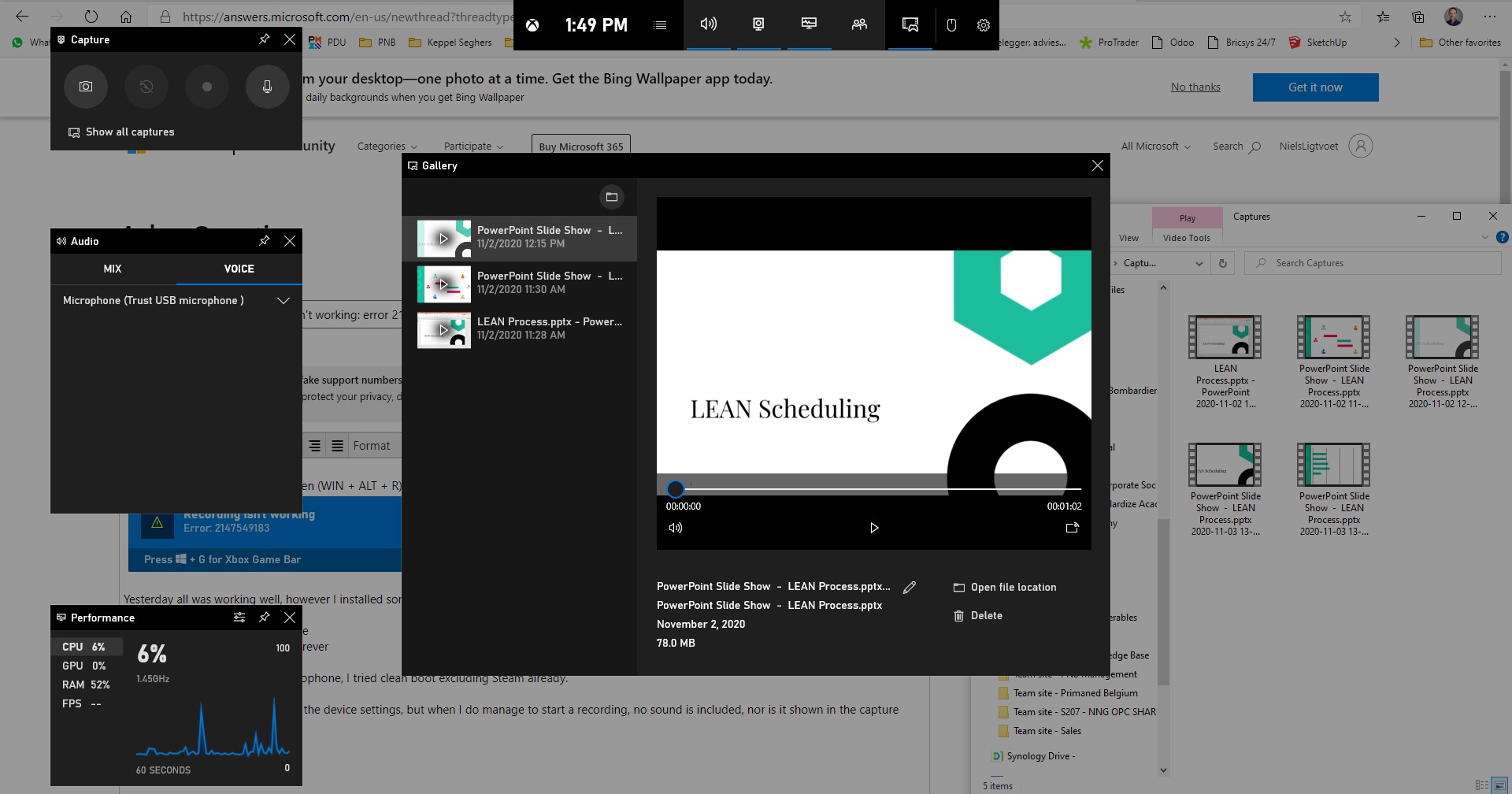Click No thanks link on Bing banner
This screenshot has width=1512, height=794.
[x=1195, y=87]
